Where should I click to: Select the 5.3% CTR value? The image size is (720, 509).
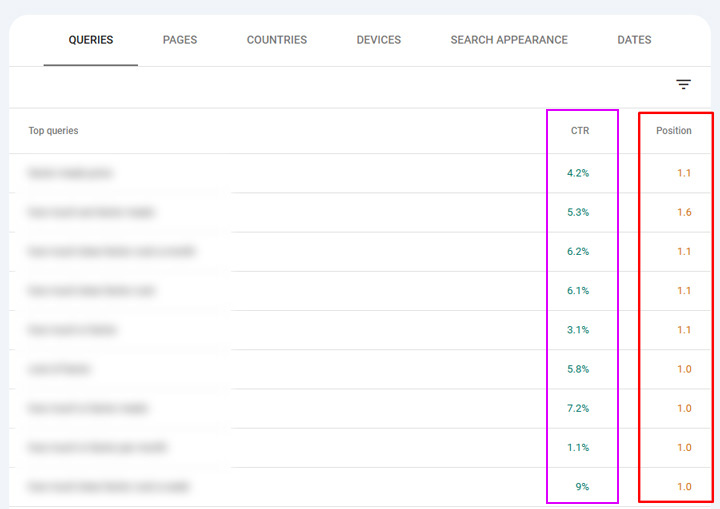[578, 212]
